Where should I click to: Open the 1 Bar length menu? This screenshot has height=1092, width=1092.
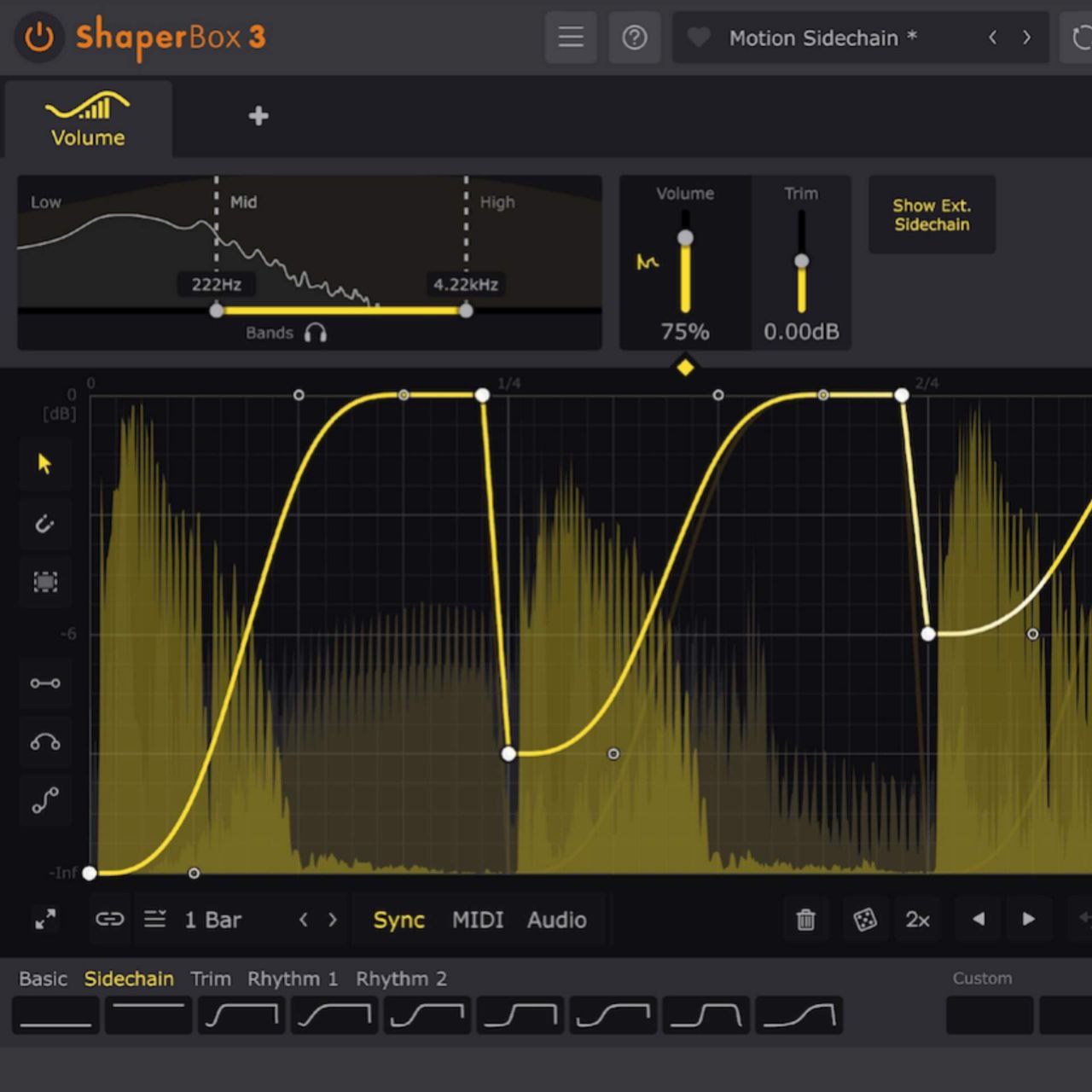coord(213,920)
